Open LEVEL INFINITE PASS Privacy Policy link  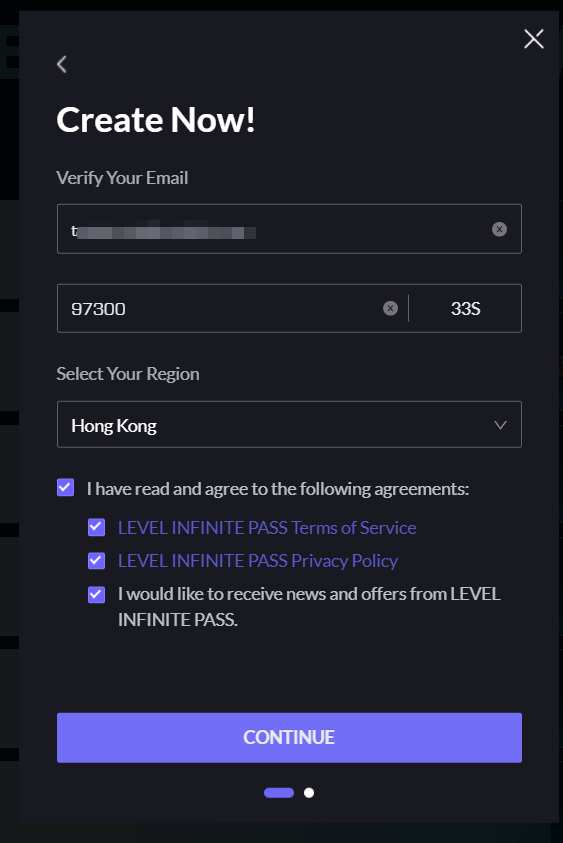pyautogui.click(x=258, y=561)
